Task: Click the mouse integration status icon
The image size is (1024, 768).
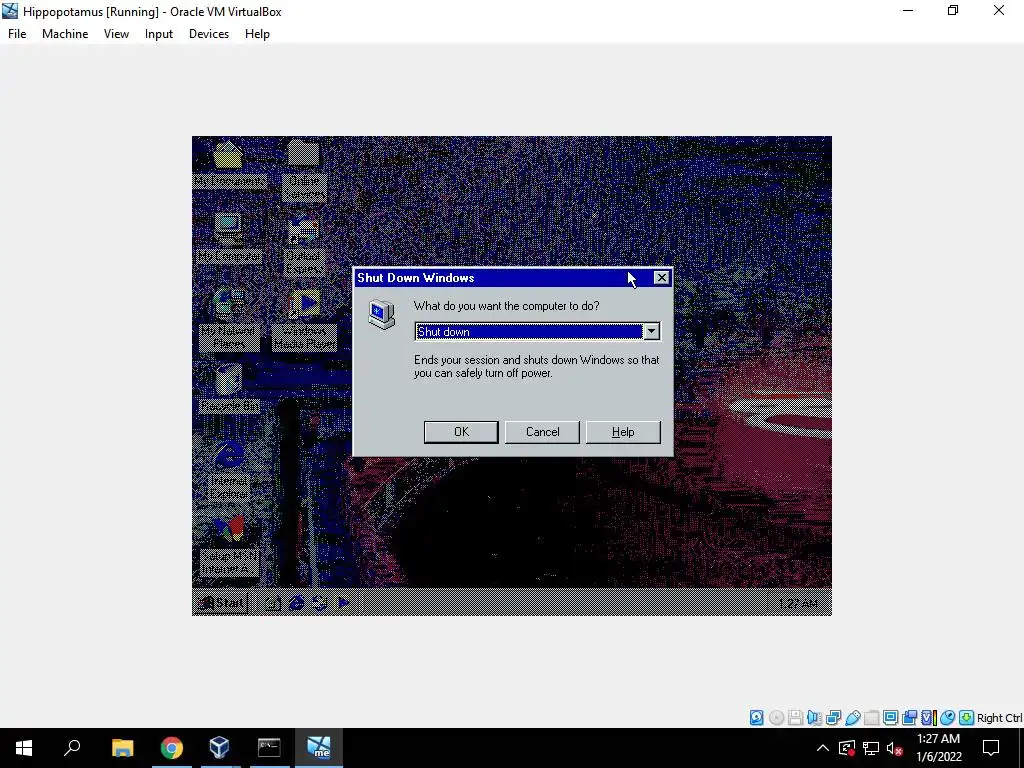Action: click(x=947, y=718)
